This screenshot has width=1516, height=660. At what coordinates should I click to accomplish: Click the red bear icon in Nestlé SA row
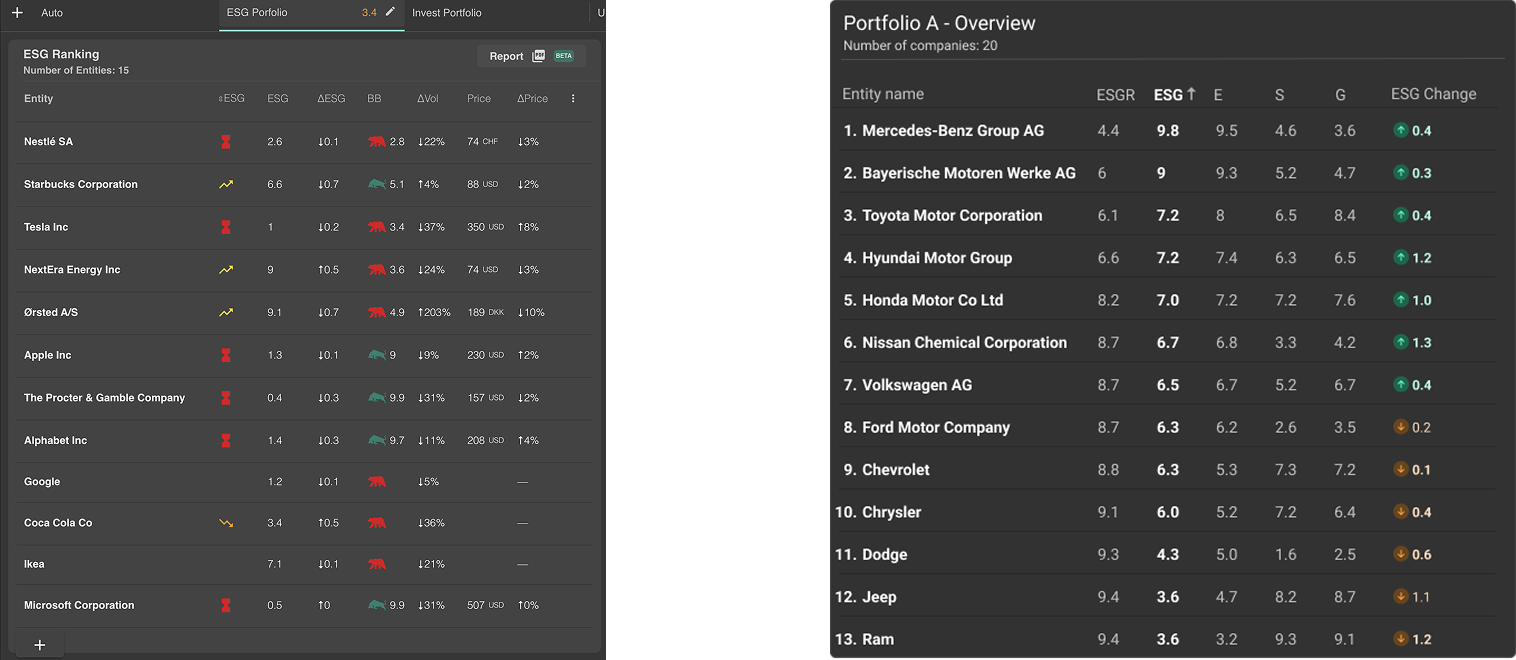377,142
